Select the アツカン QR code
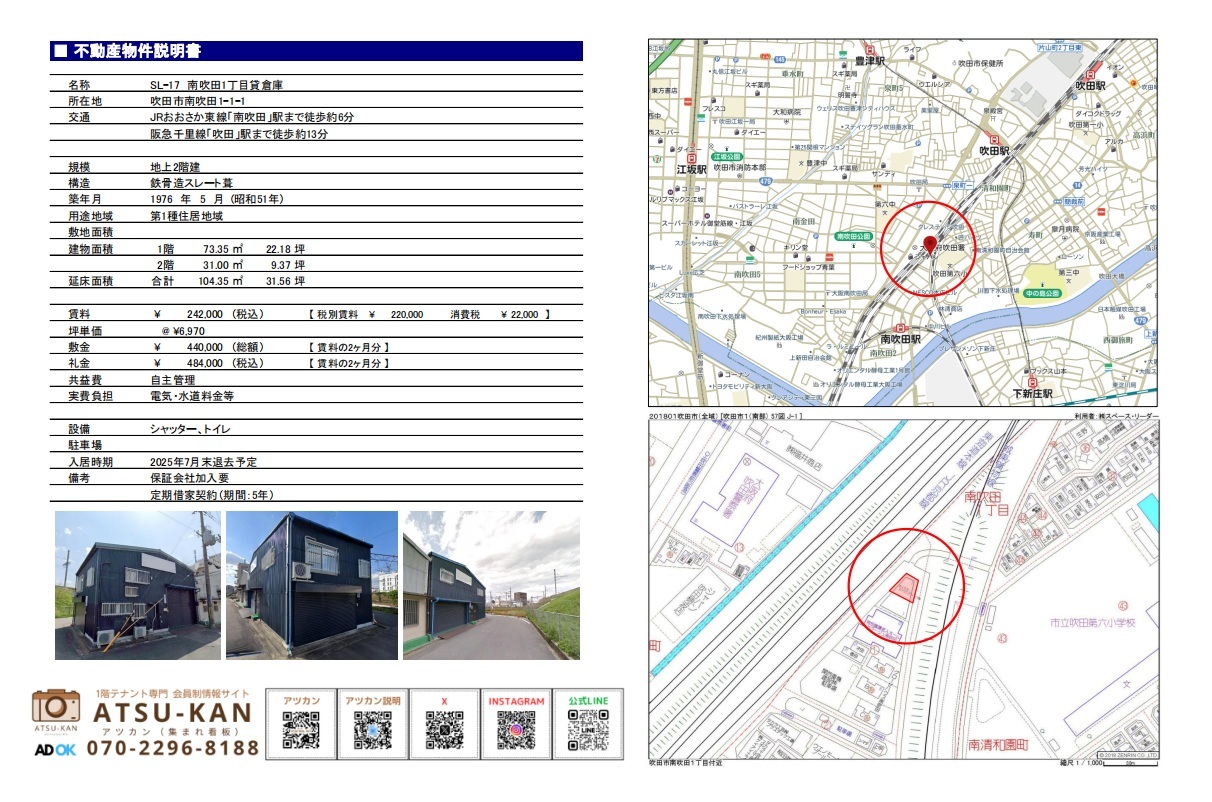Viewport: 1212px width, 802px height. click(x=301, y=730)
